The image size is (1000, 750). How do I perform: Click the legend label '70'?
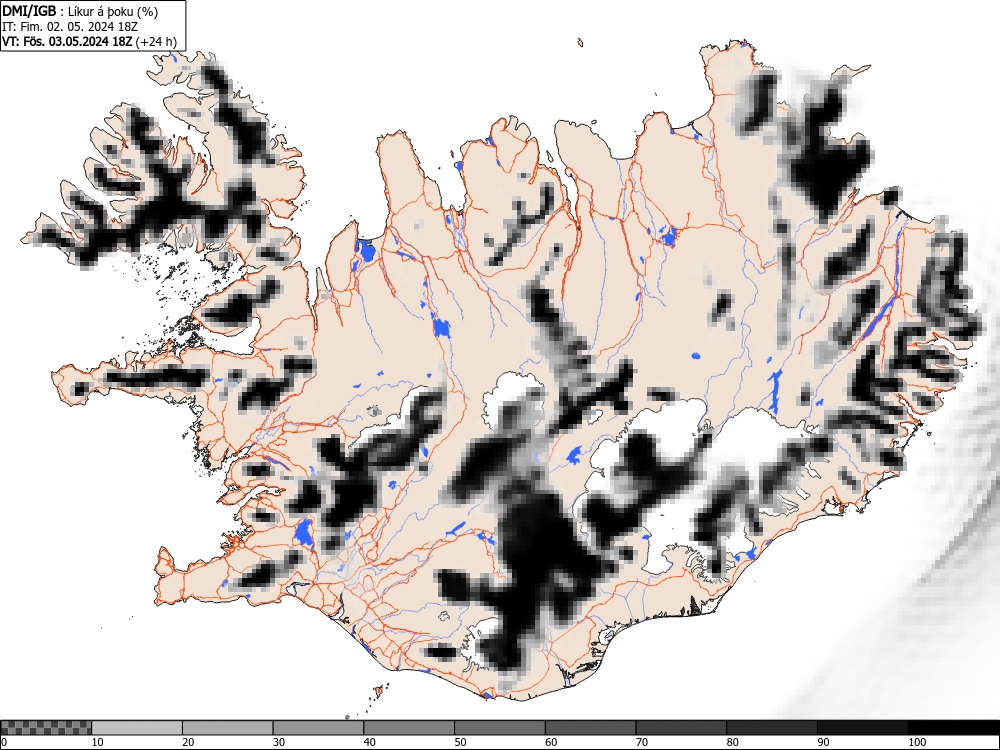641,742
